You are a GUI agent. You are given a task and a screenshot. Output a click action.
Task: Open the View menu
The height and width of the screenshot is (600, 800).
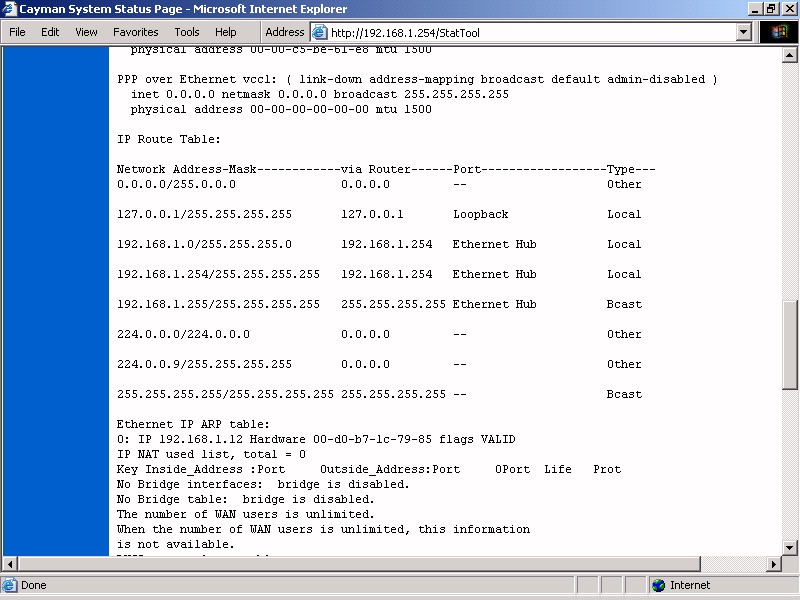tap(86, 32)
